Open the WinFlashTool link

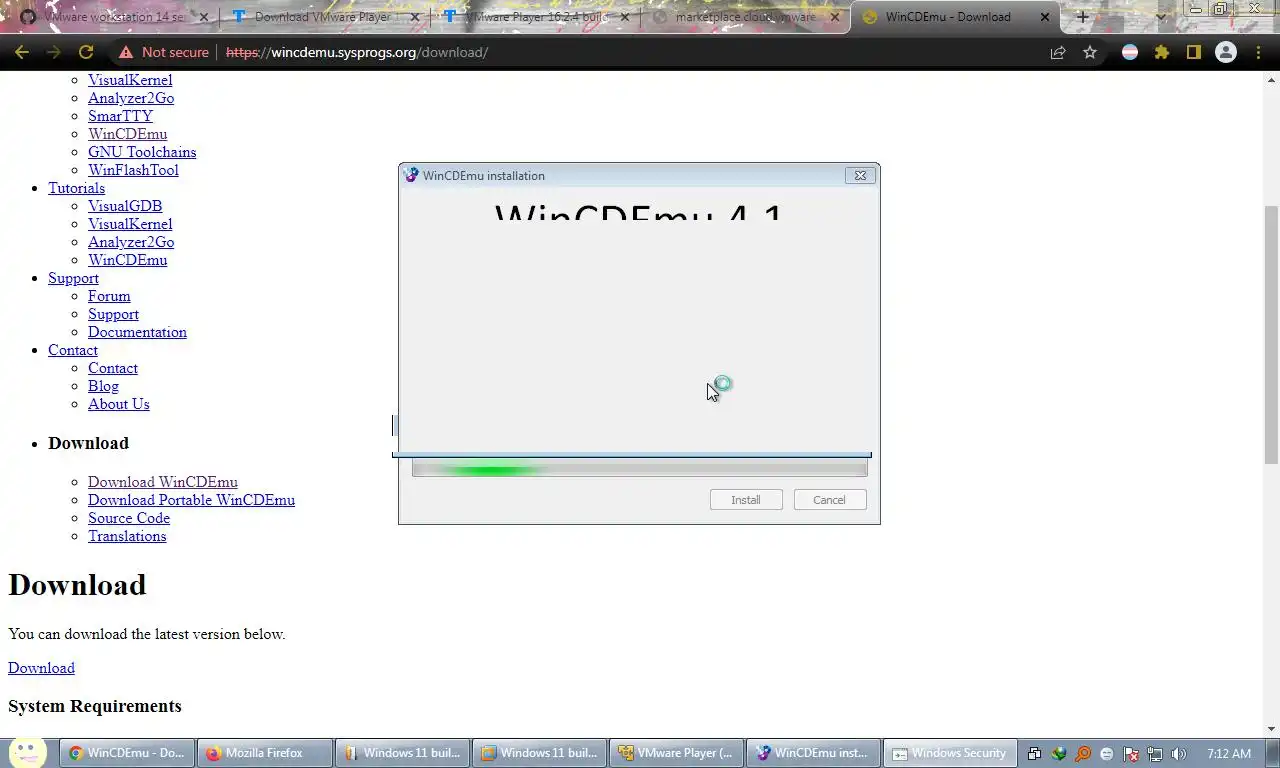point(133,170)
